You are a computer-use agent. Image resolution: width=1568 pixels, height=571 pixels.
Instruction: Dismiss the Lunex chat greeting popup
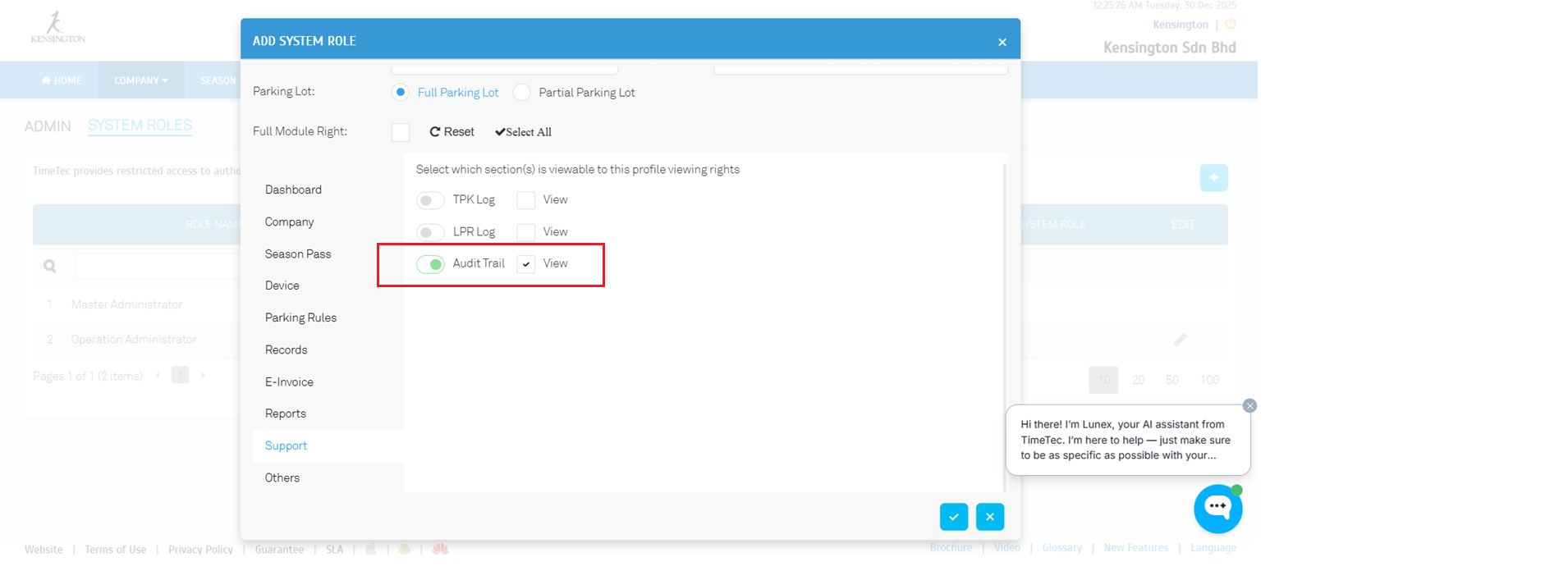[1249, 406]
